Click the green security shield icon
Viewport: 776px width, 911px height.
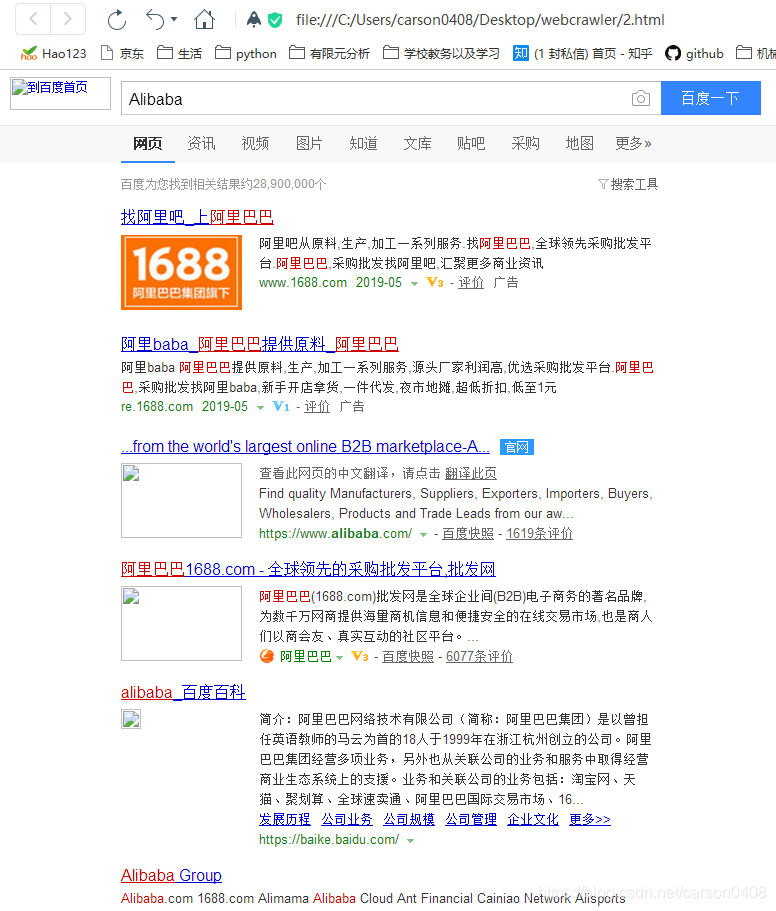(275, 20)
